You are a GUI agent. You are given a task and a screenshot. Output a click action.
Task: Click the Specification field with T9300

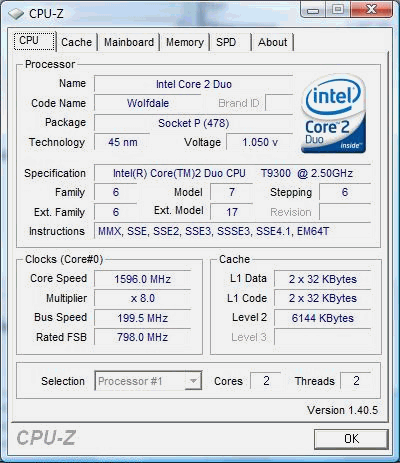pyautogui.click(x=232, y=173)
